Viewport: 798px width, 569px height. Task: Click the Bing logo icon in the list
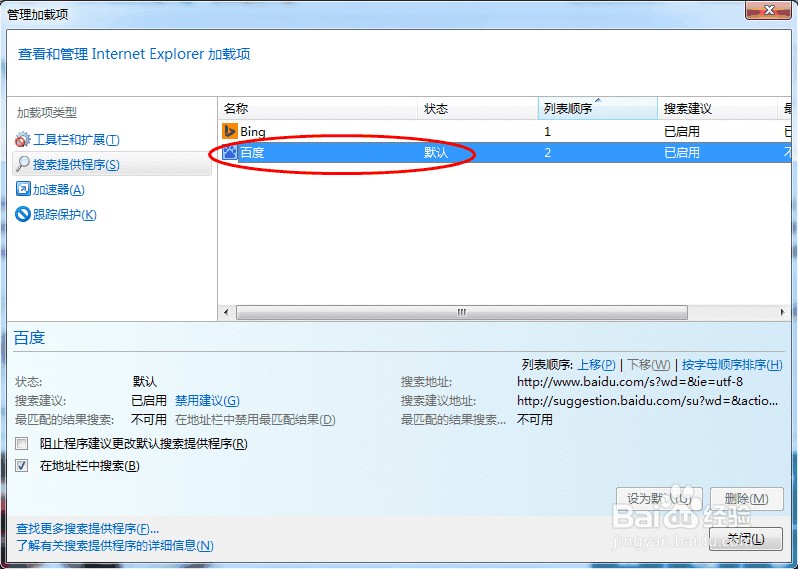click(x=230, y=131)
